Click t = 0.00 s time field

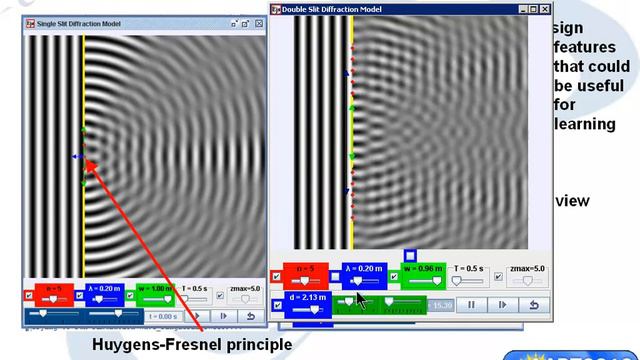(163, 316)
